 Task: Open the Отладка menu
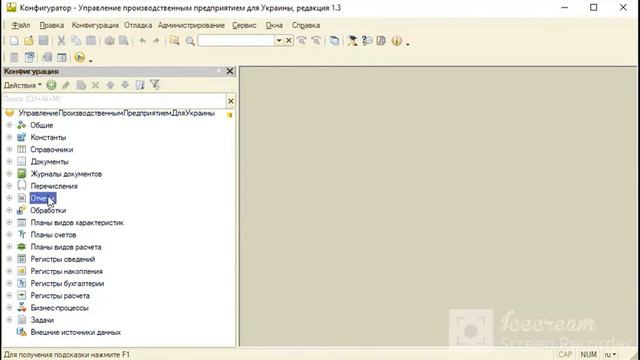pyautogui.click(x=138, y=25)
